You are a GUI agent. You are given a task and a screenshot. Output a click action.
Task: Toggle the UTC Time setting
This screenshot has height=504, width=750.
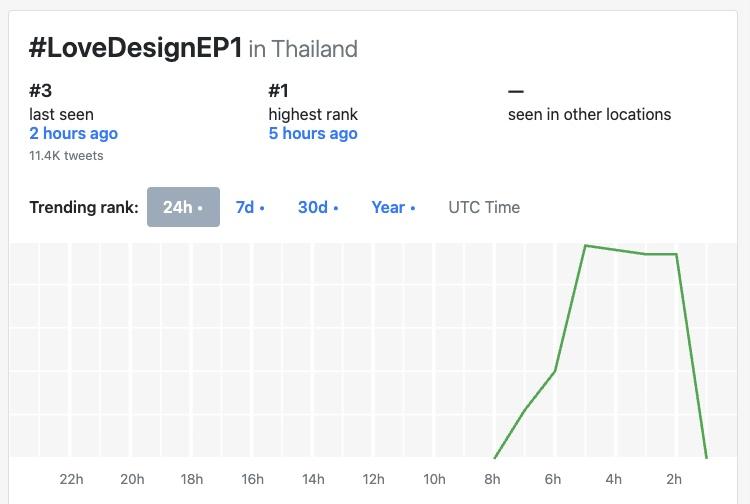point(484,207)
